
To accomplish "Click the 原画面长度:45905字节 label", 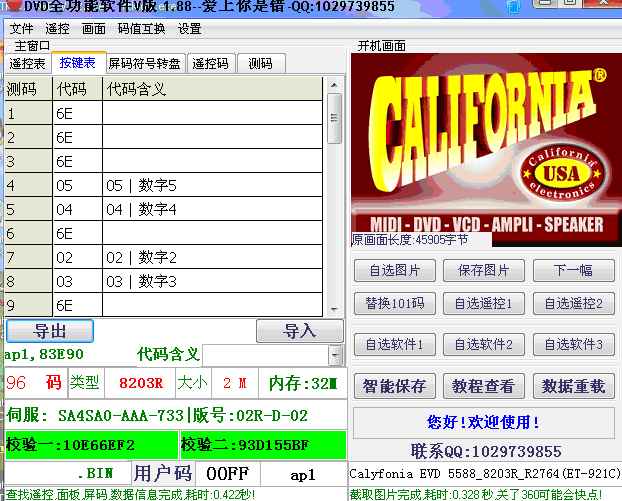I will tap(409, 240).
